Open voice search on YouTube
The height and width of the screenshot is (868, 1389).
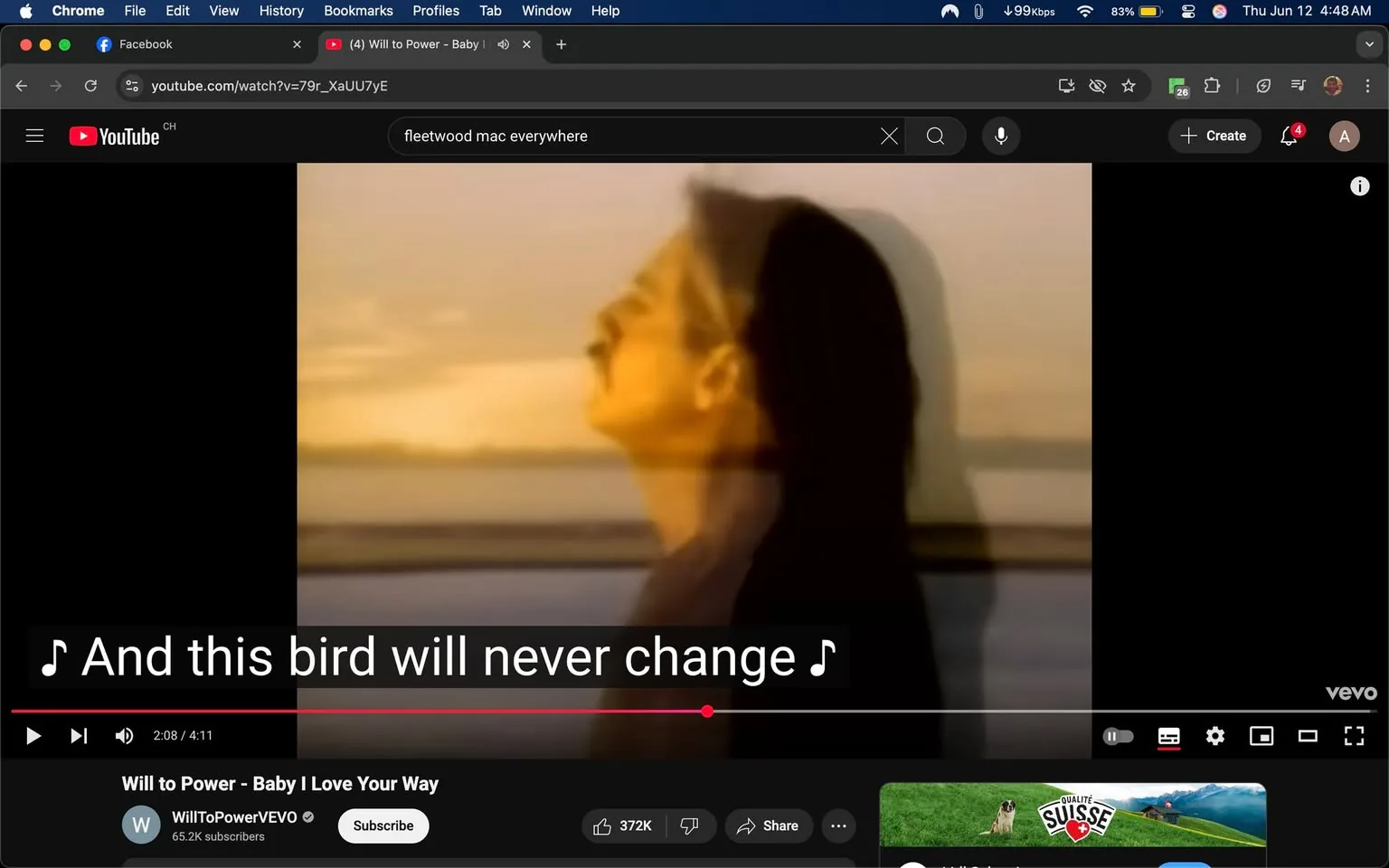pyautogui.click(x=1001, y=136)
